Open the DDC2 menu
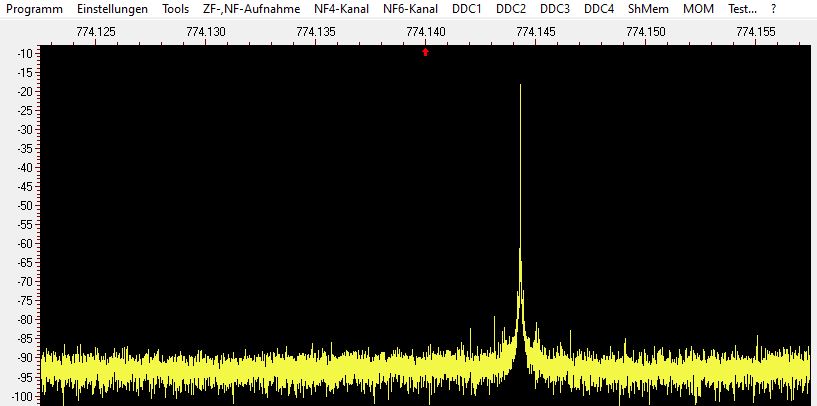 (511, 9)
